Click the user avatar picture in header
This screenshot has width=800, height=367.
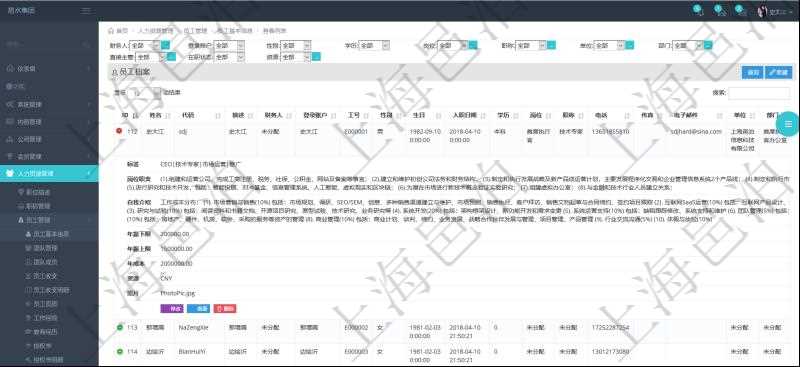pos(763,11)
